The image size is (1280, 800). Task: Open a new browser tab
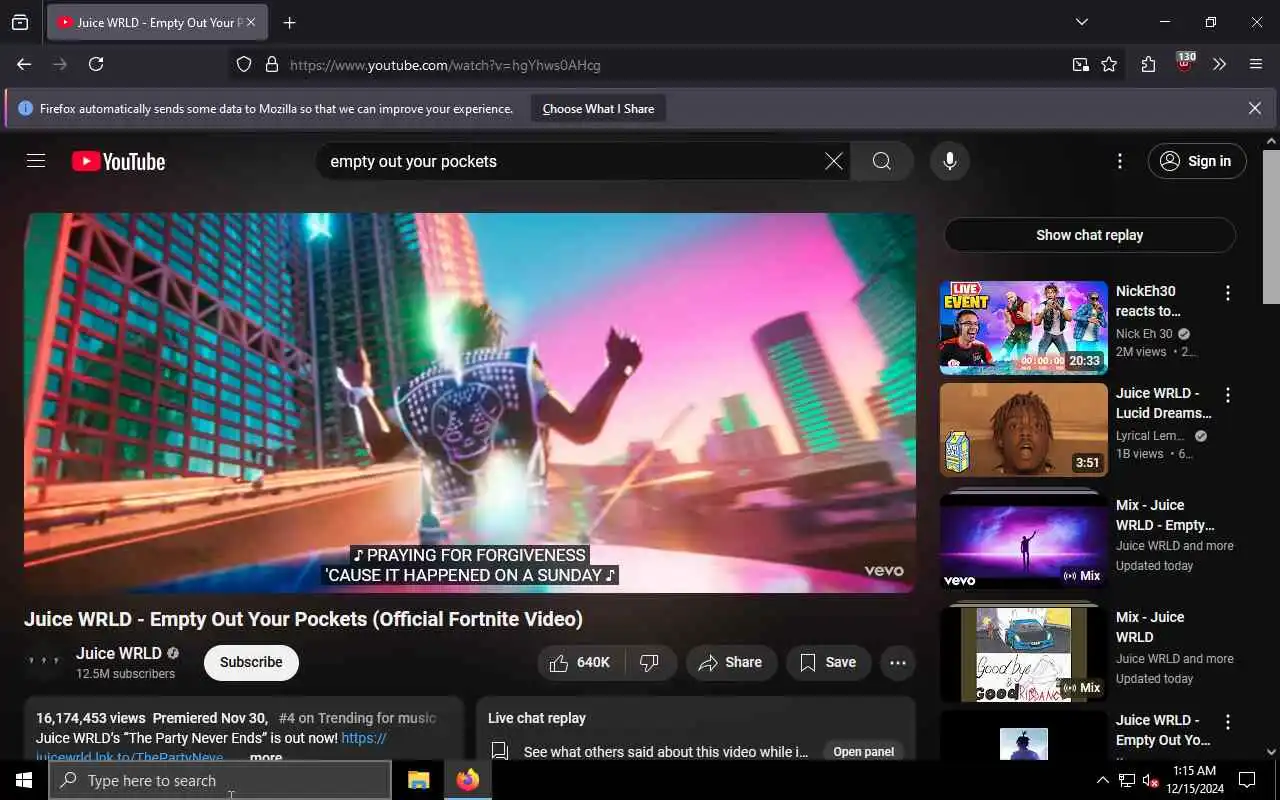[289, 22]
